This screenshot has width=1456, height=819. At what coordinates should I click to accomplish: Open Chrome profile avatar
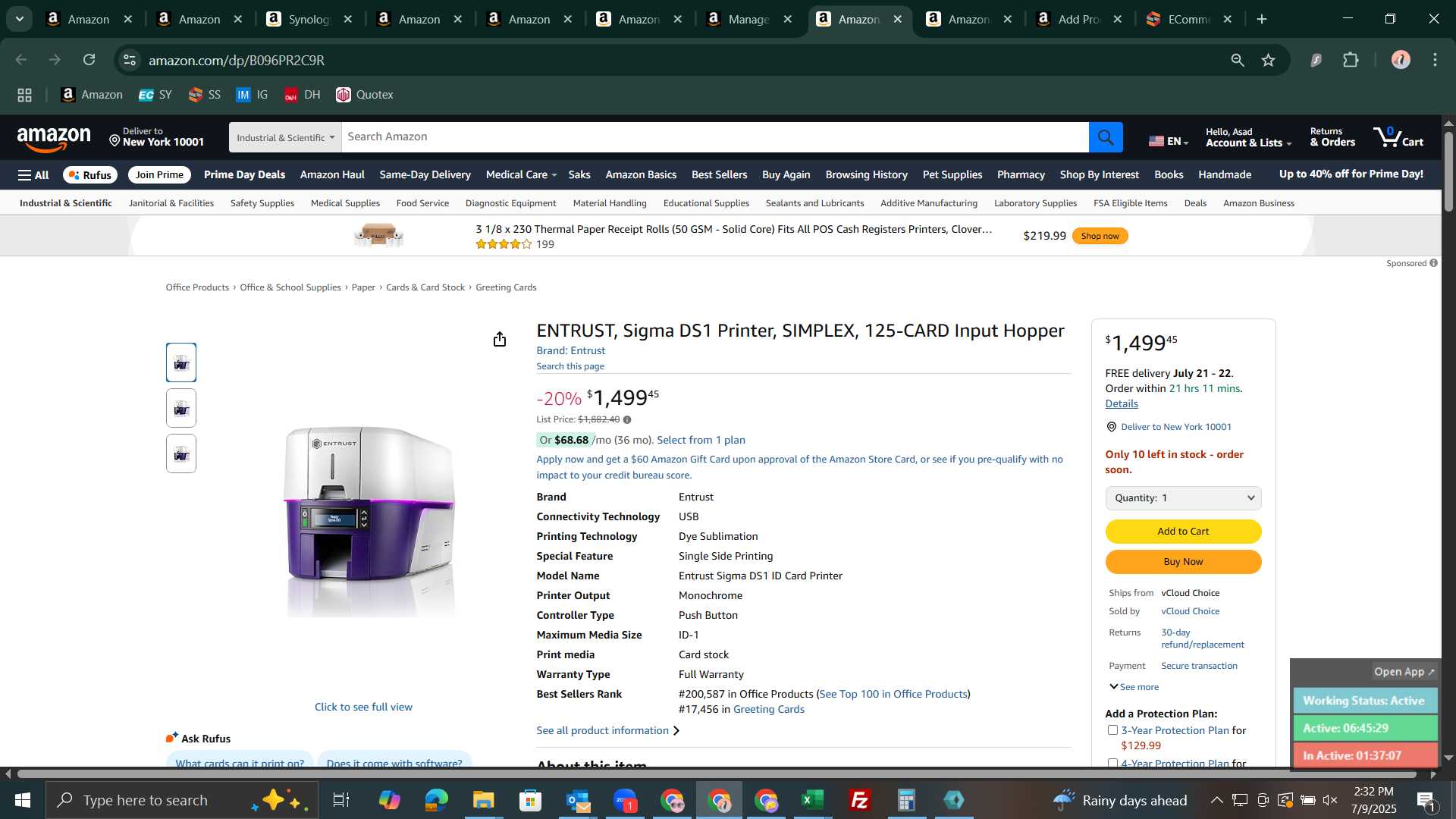(x=1401, y=60)
